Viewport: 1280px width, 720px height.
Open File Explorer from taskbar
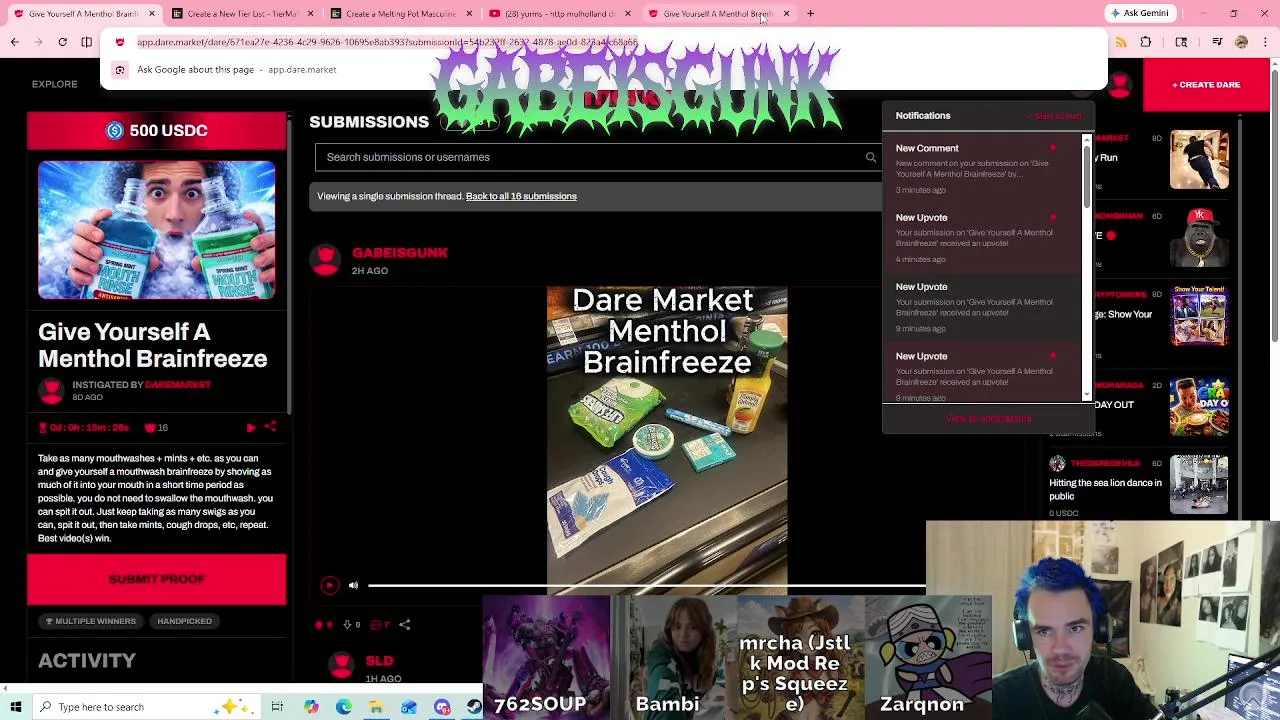pyautogui.click(x=376, y=707)
